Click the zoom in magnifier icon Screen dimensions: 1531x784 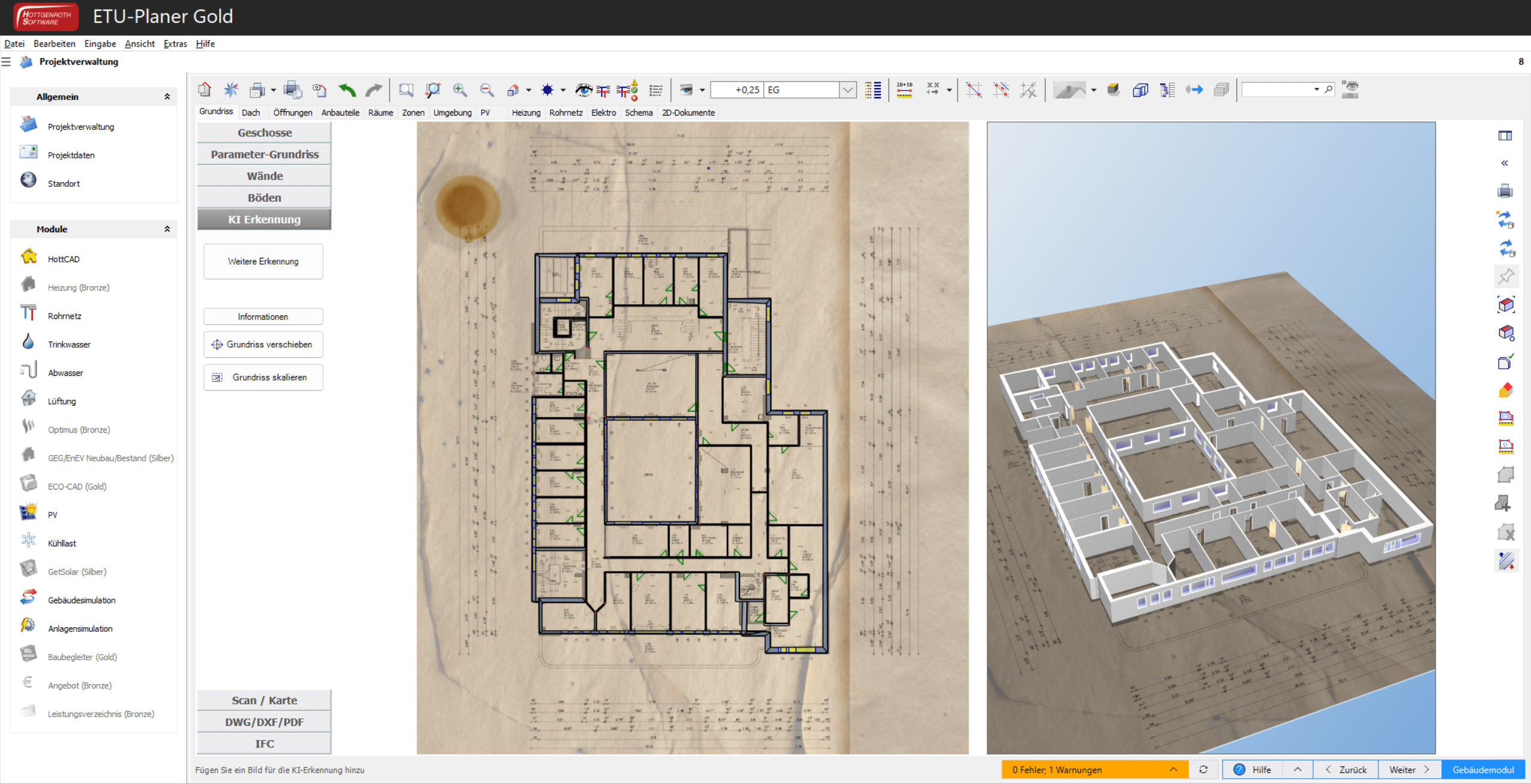[x=460, y=90]
